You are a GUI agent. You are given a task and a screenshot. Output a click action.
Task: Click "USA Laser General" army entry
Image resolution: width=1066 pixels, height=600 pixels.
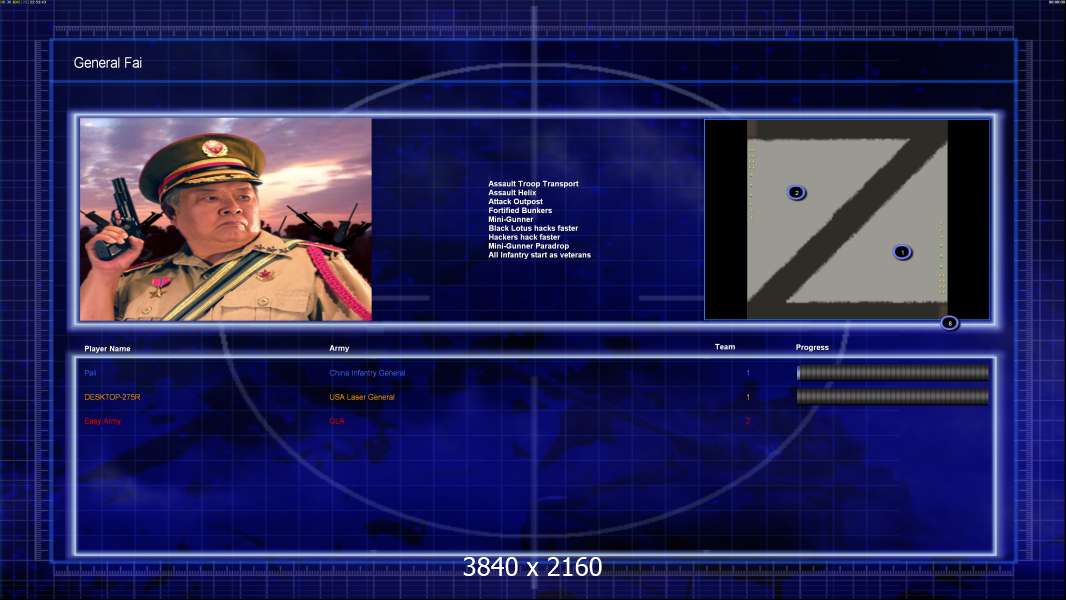(362, 397)
